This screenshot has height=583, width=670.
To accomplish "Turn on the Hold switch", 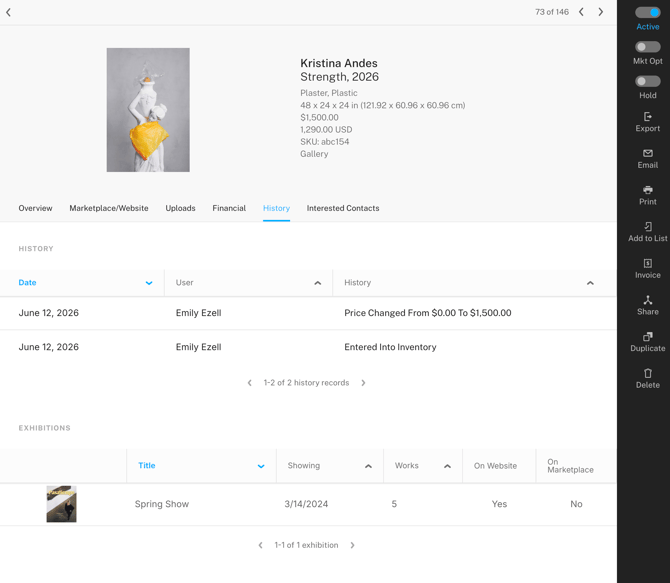I will pos(647,81).
